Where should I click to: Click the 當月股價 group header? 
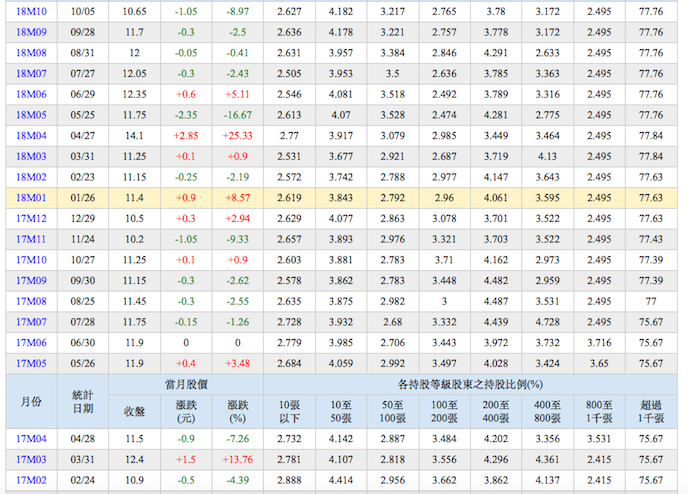(186, 385)
